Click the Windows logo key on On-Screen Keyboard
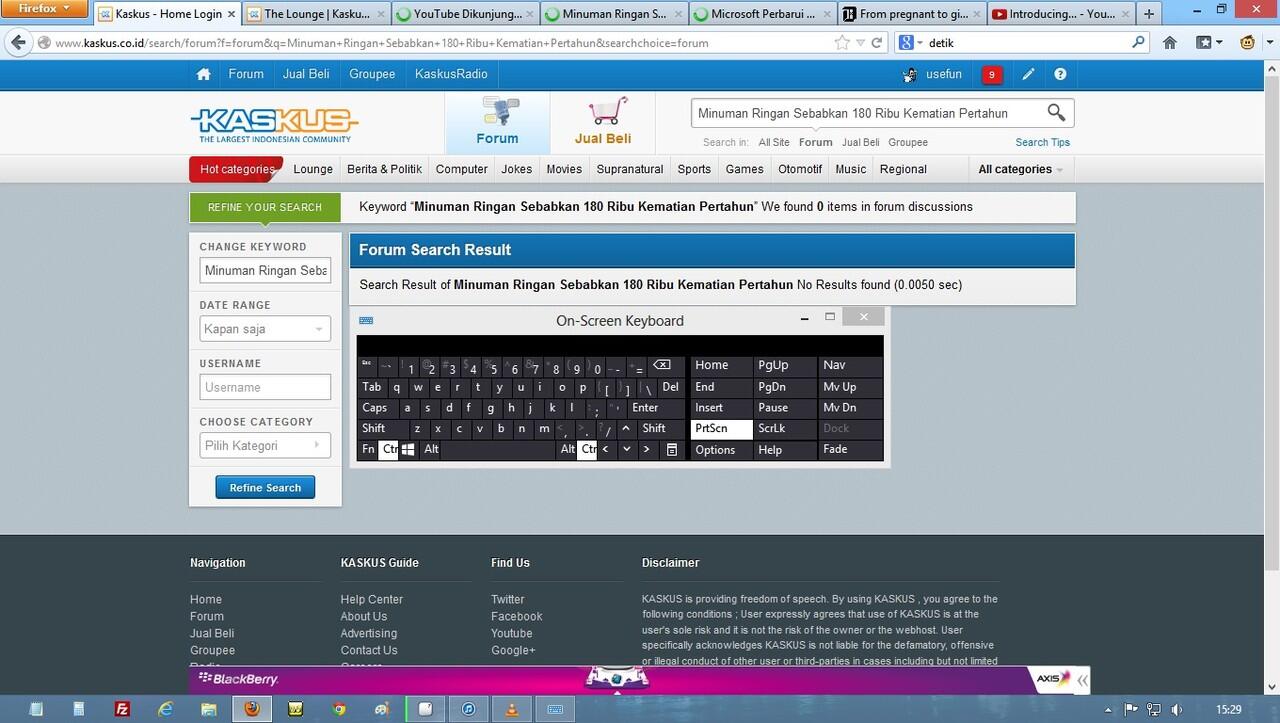This screenshot has height=723, width=1280. click(409, 450)
